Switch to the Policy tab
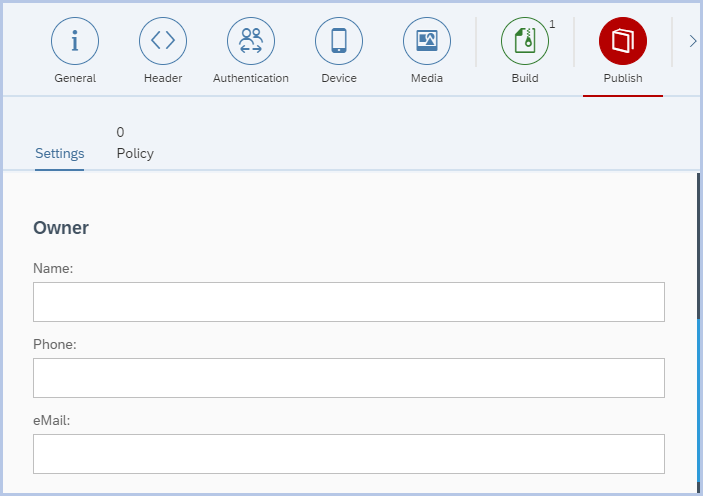The width and height of the screenshot is (703, 496). 135,154
